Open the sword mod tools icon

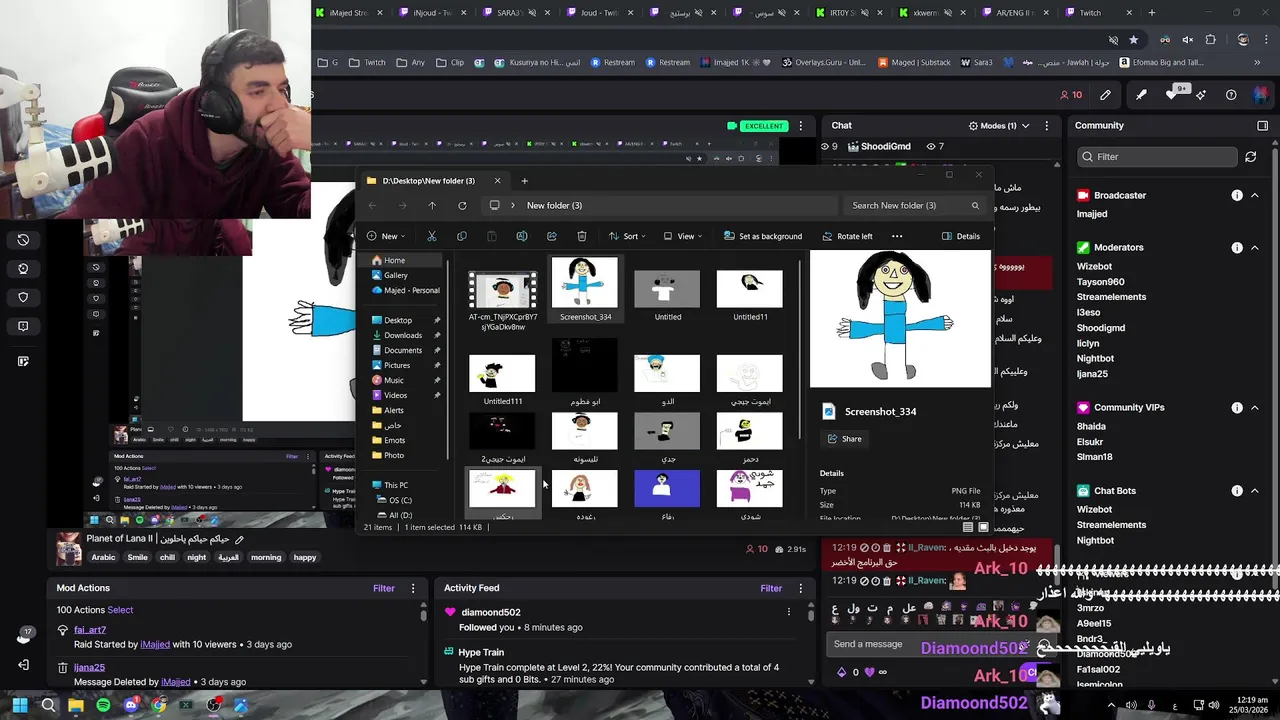[x=1141, y=95]
